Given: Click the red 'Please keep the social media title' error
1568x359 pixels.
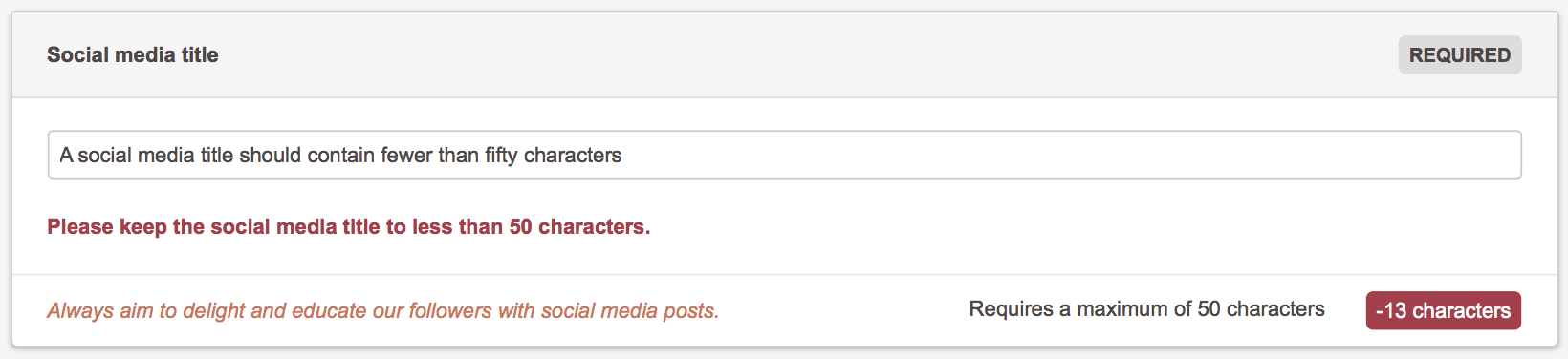Looking at the screenshot, I should pos(349,227).
